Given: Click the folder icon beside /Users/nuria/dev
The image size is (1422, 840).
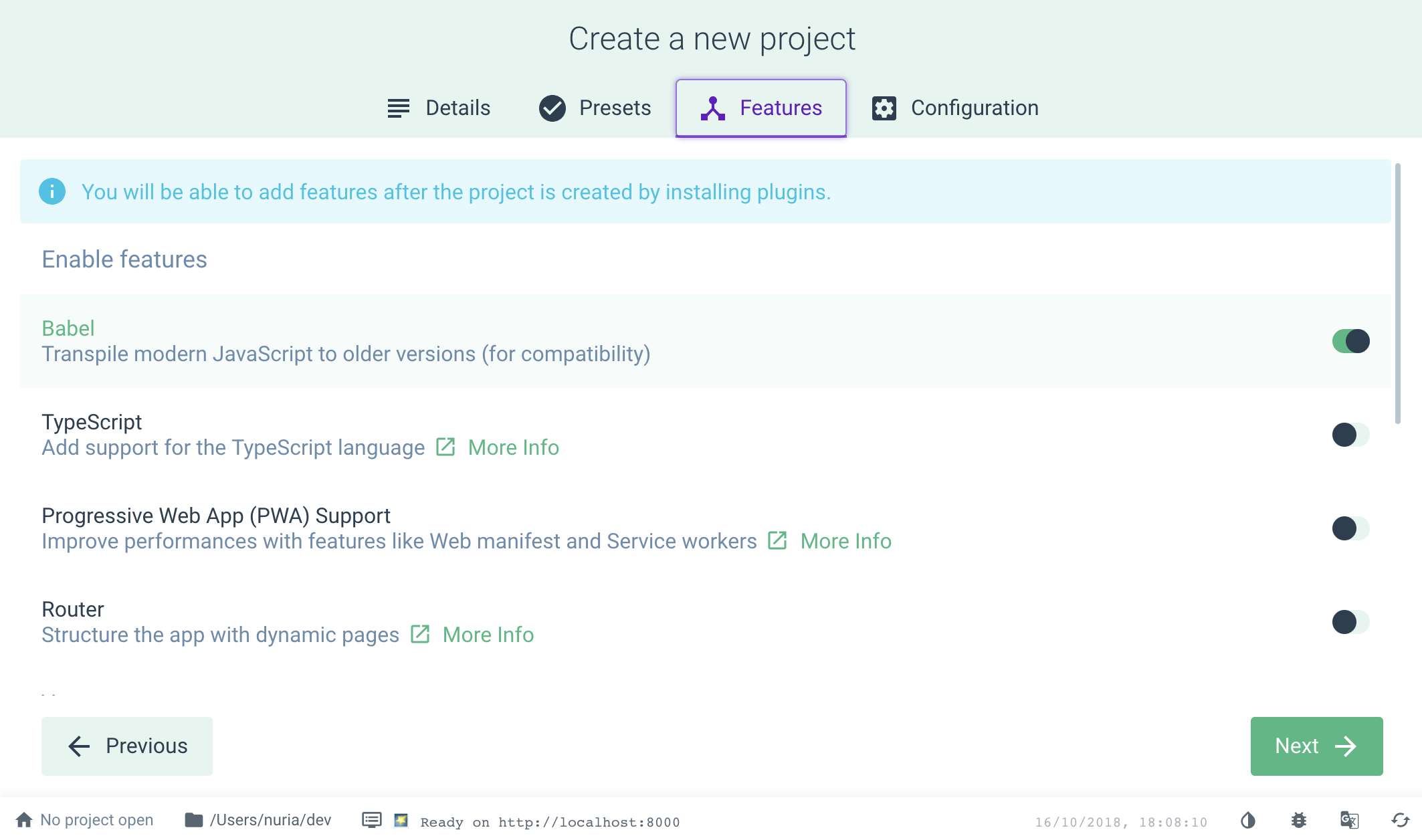Looking at the screenshot, I should point(194,820).
